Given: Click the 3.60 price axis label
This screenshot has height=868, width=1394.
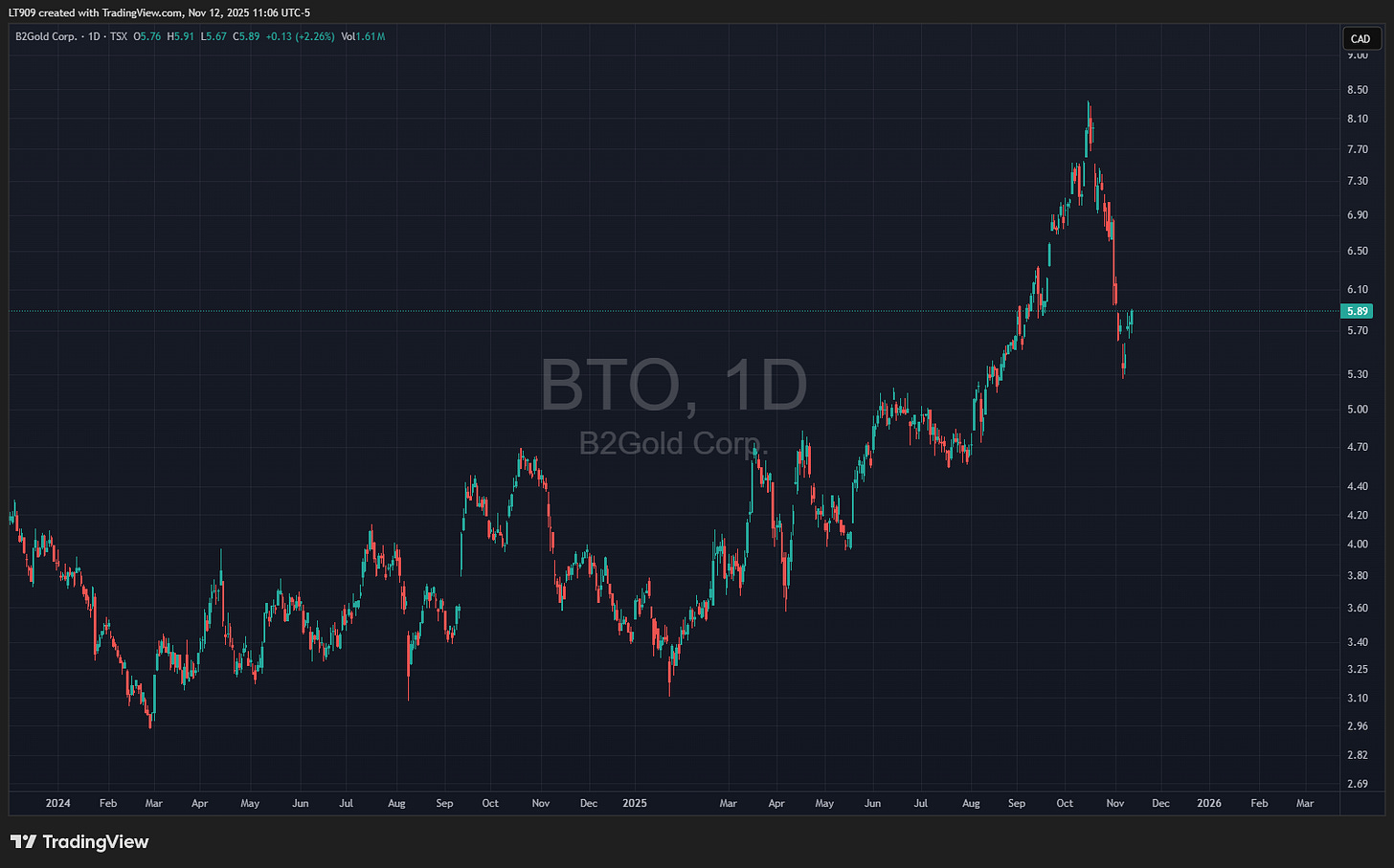Looking at the screenshot, I should (1357, 608).
